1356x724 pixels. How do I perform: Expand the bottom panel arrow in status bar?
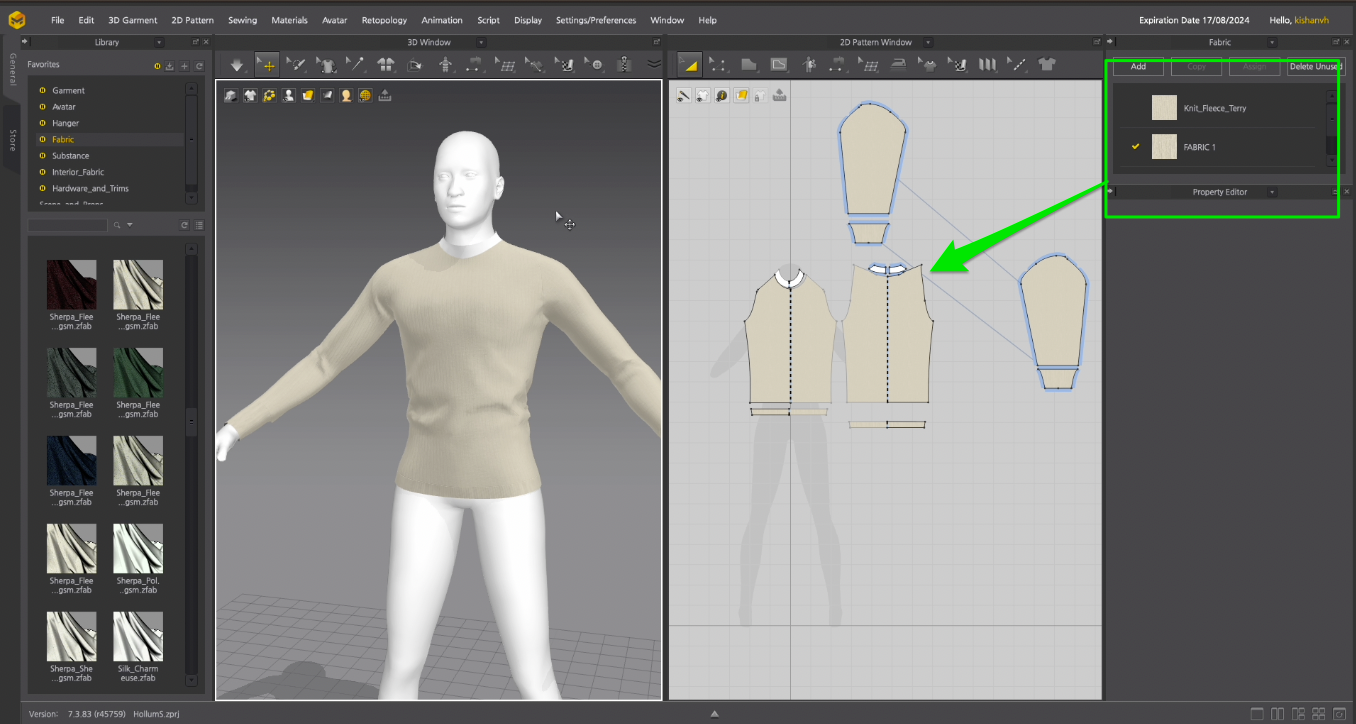[714, 714]
